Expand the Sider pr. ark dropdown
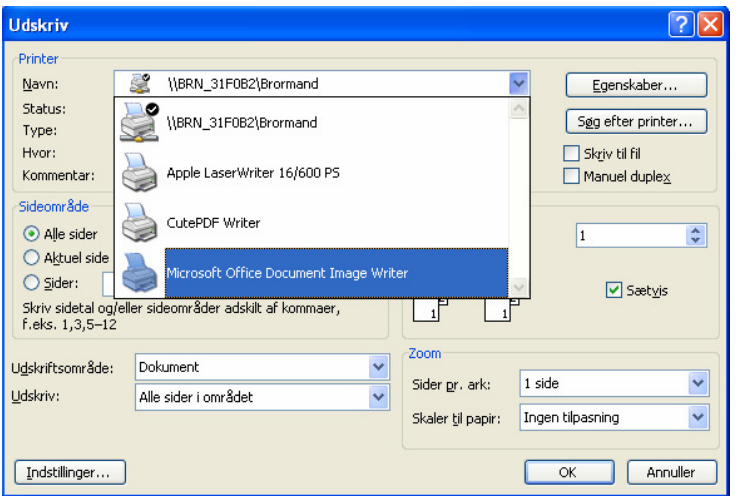Image resolution: width=741 pixels, height=497 pixels. [x=698, y=383]
